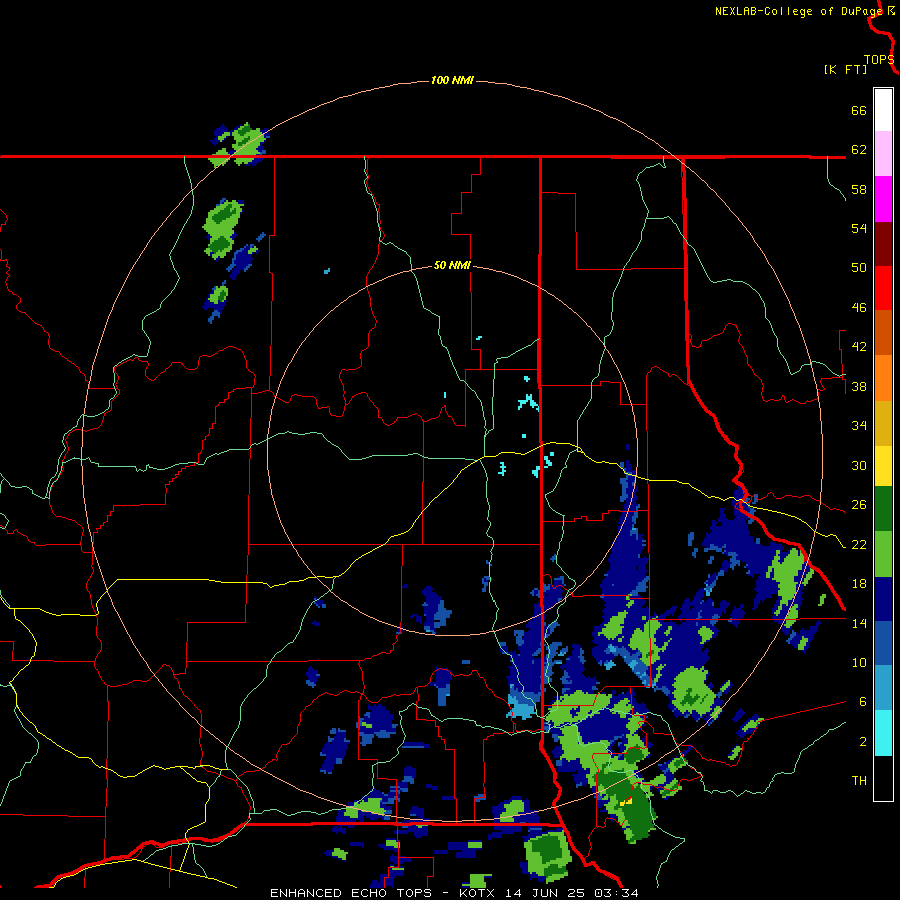The image size is (900, 900).
Task: Click the TH legend label
Action: (x=859, y=781)
